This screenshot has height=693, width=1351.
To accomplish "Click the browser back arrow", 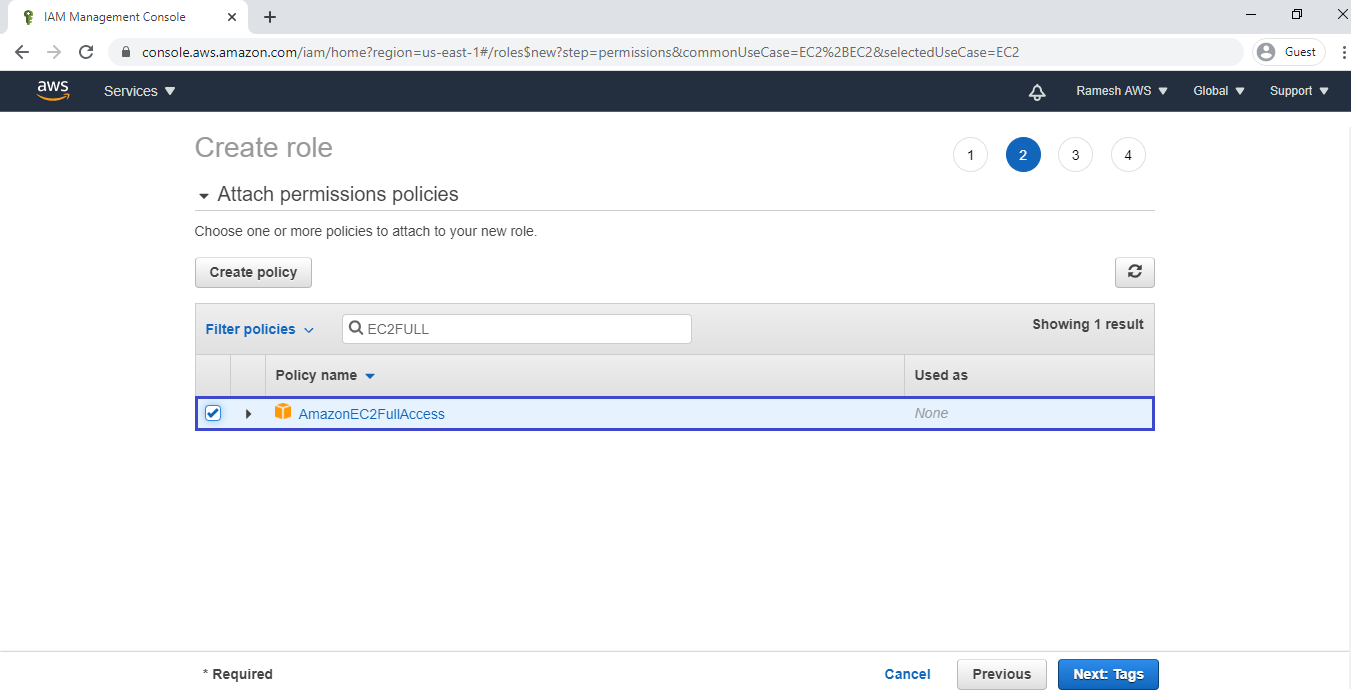I will 22,52.
